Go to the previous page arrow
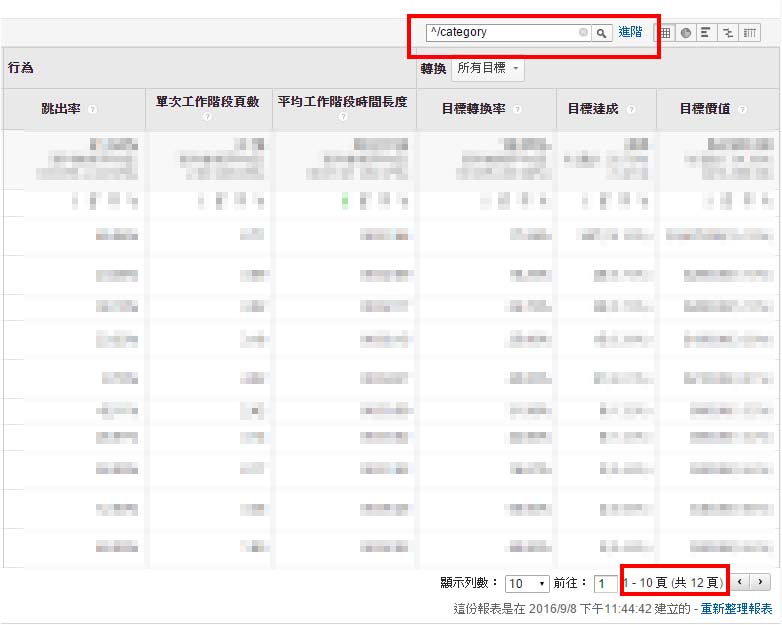This screenshot has height=625, width=782. (740, 582)
